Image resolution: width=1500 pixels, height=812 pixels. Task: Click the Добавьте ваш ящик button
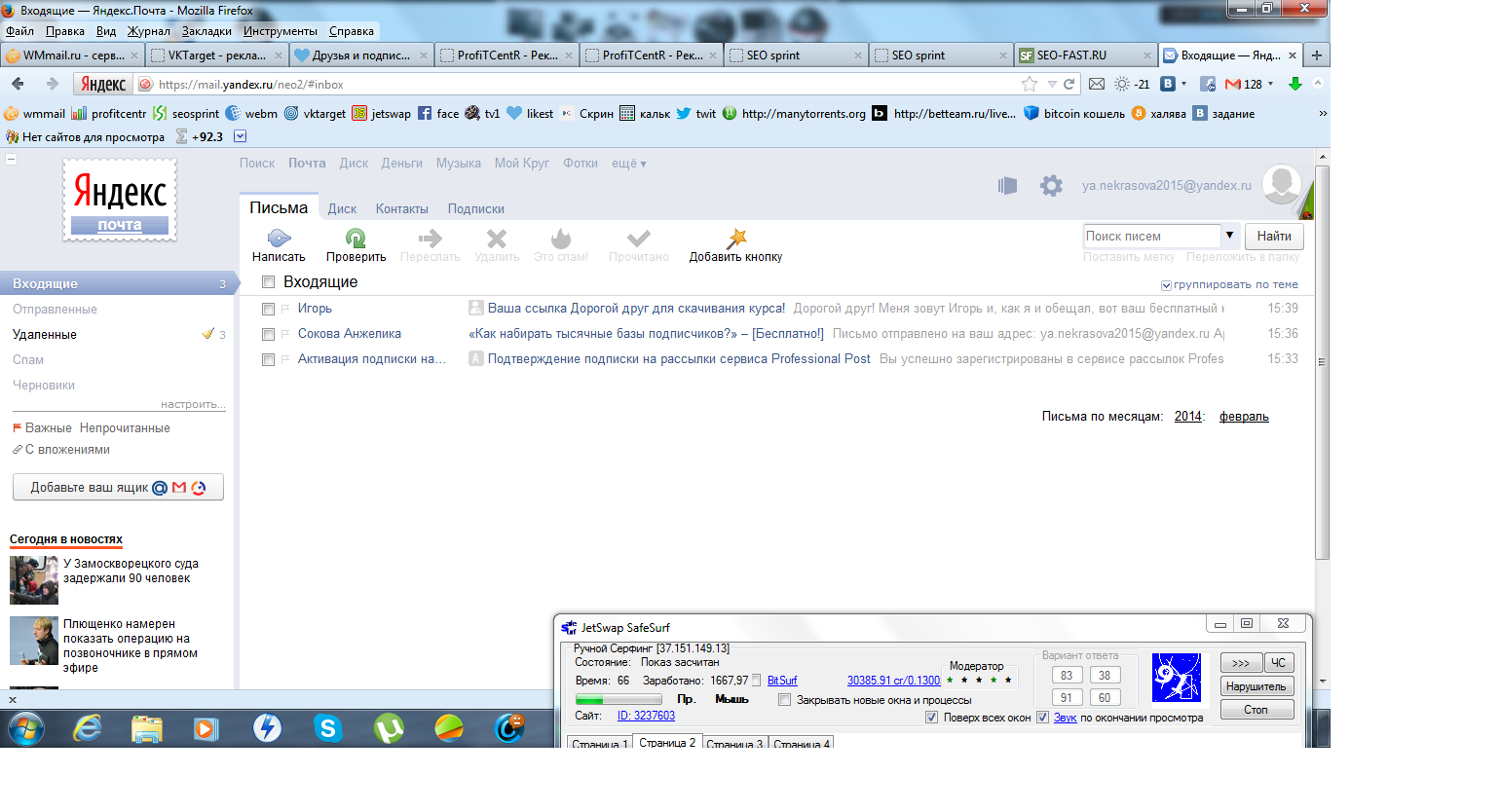(x=118, y=487)
